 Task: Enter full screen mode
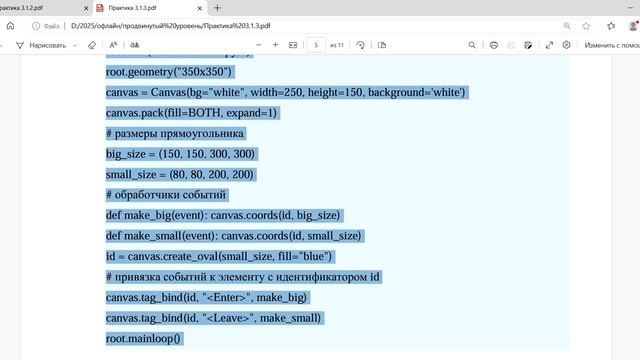(x=549, y=45)
